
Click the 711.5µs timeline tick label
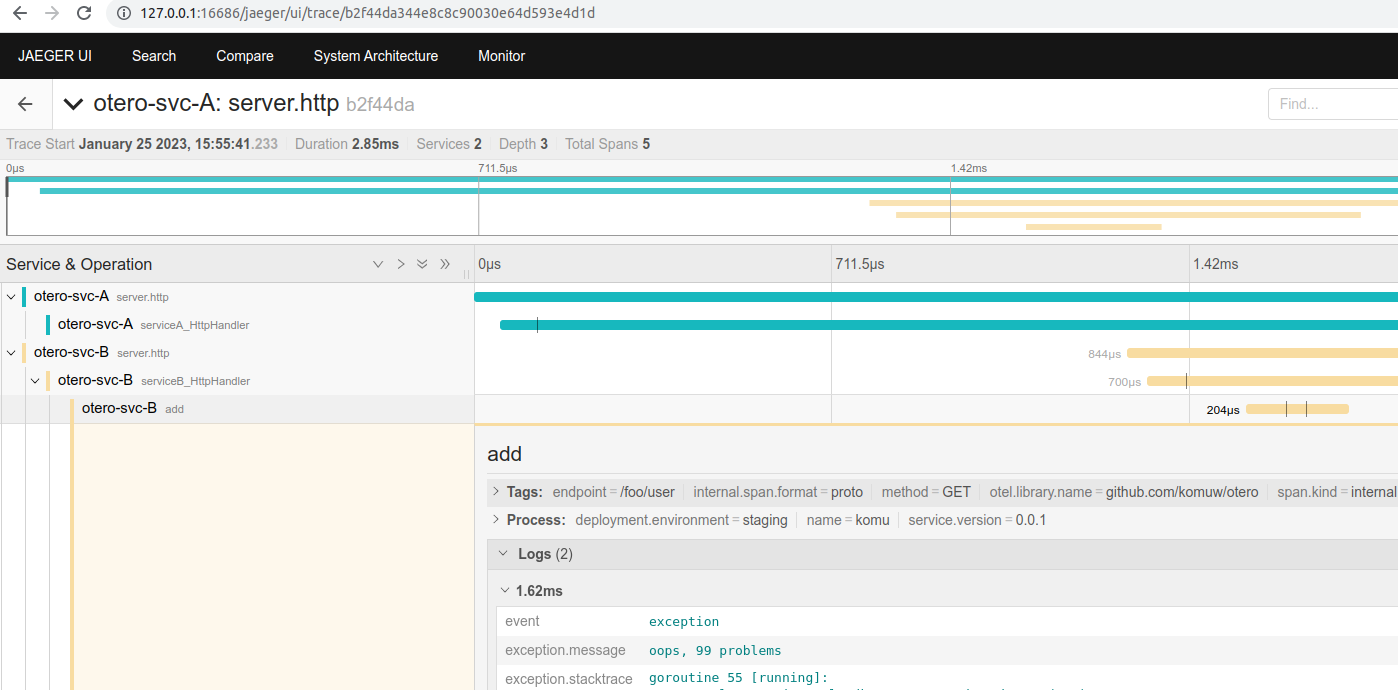coord(860,264)
